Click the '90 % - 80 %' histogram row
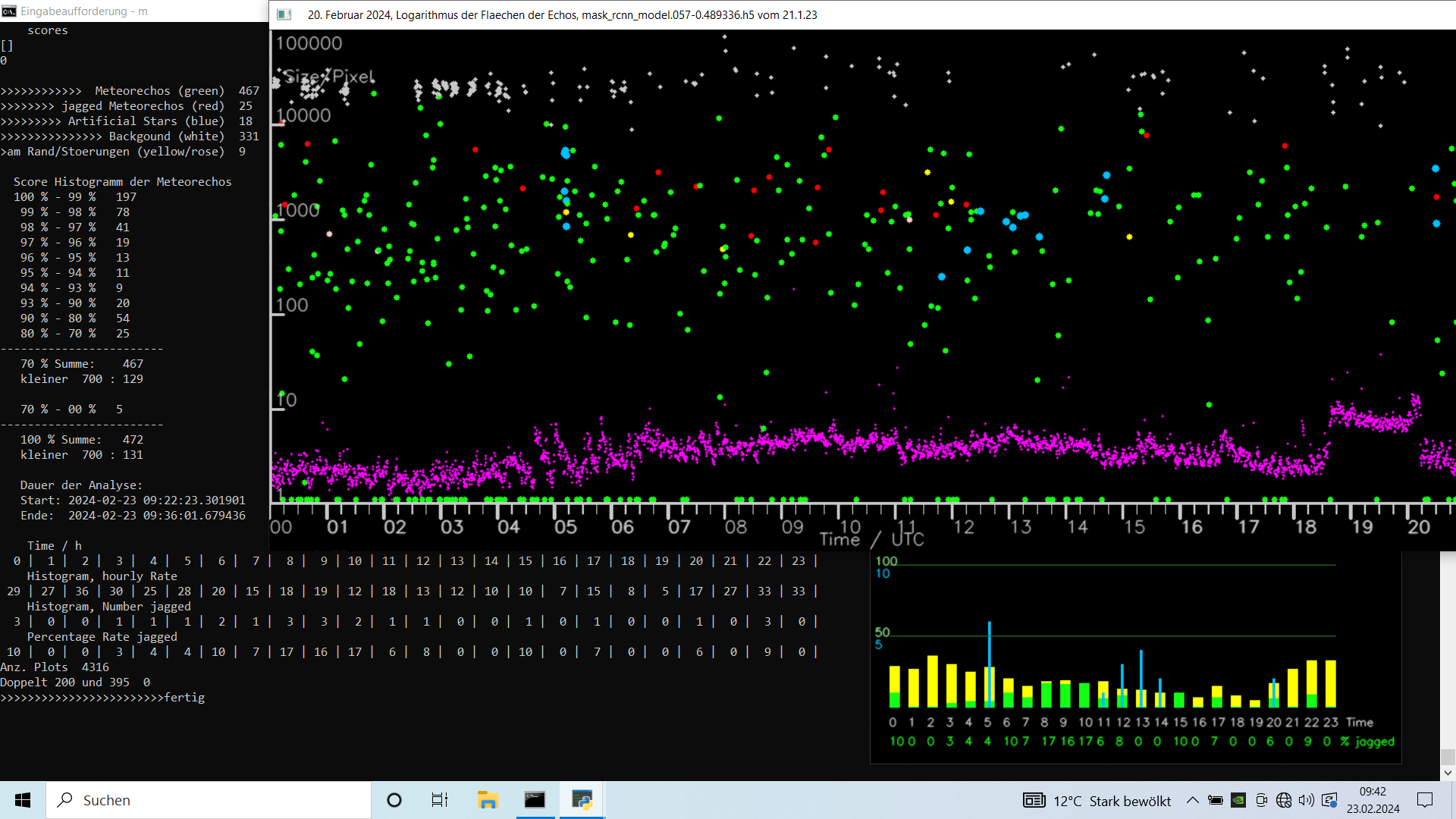The image size is (1456, 819). (75, 318)
